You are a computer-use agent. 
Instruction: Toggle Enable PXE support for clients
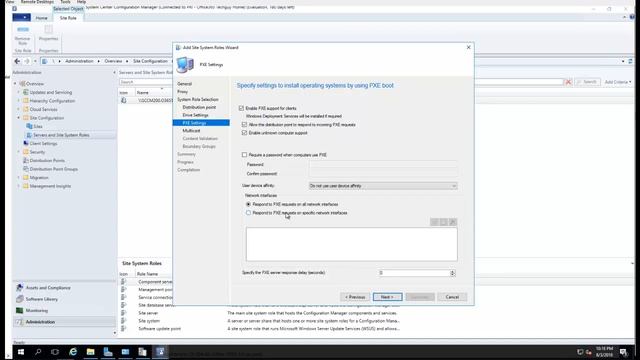[241, 108]
